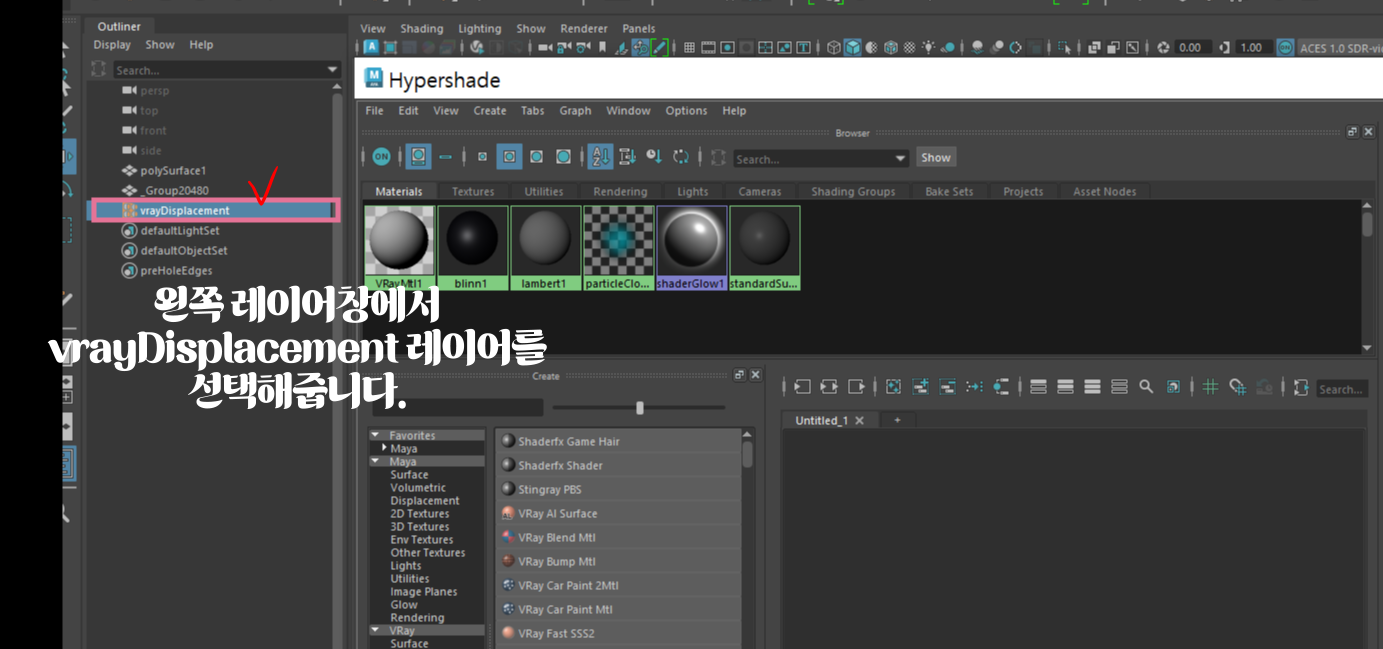
Task: Select the blinn1 material swatch
Action: click(x=473, y=248)
